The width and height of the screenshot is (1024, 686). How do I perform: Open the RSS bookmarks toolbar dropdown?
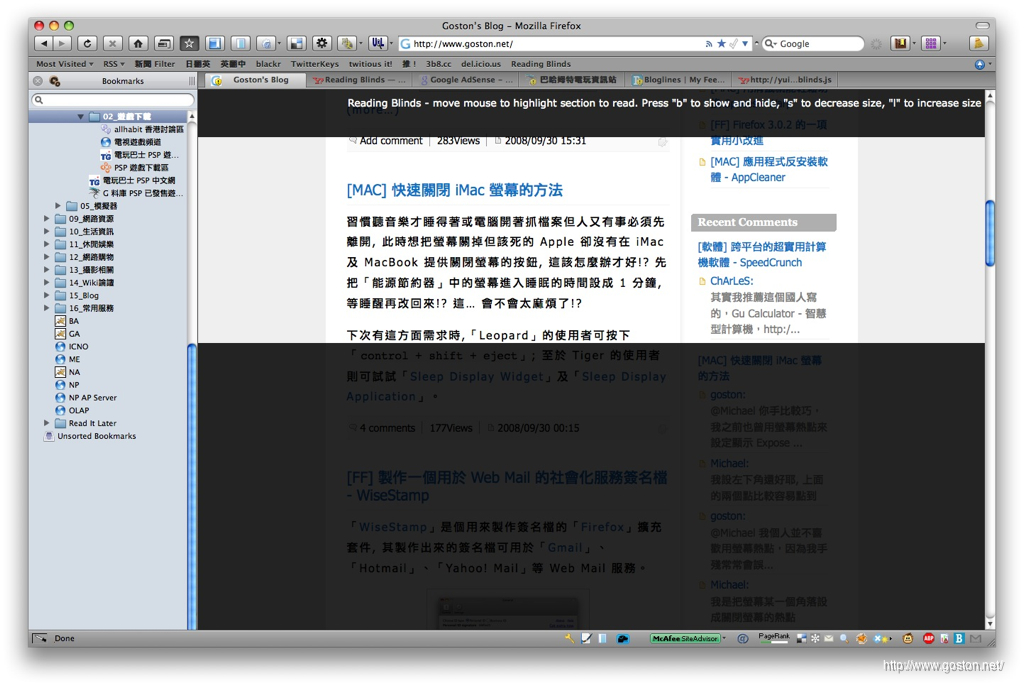coord(114,64)
